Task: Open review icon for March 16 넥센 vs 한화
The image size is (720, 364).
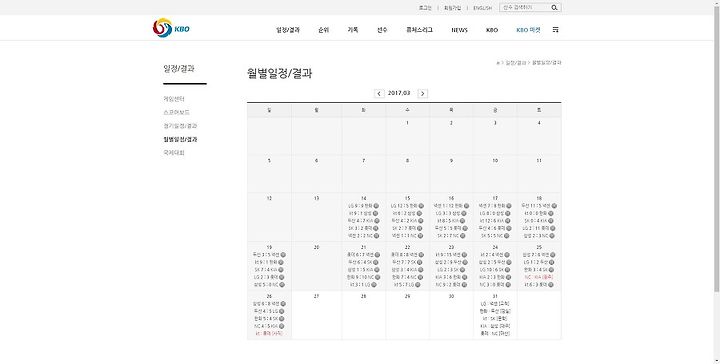Action: 466,206
